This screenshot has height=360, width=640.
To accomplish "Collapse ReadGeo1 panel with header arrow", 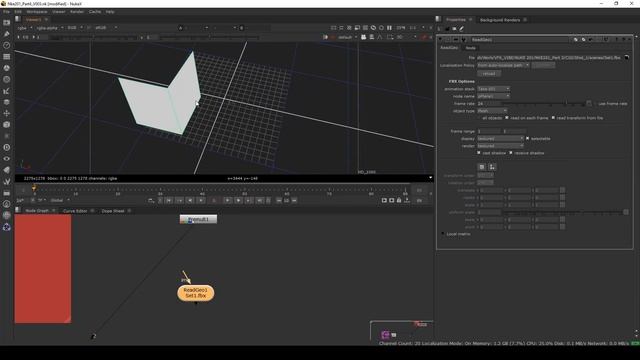I will (440, 40).
